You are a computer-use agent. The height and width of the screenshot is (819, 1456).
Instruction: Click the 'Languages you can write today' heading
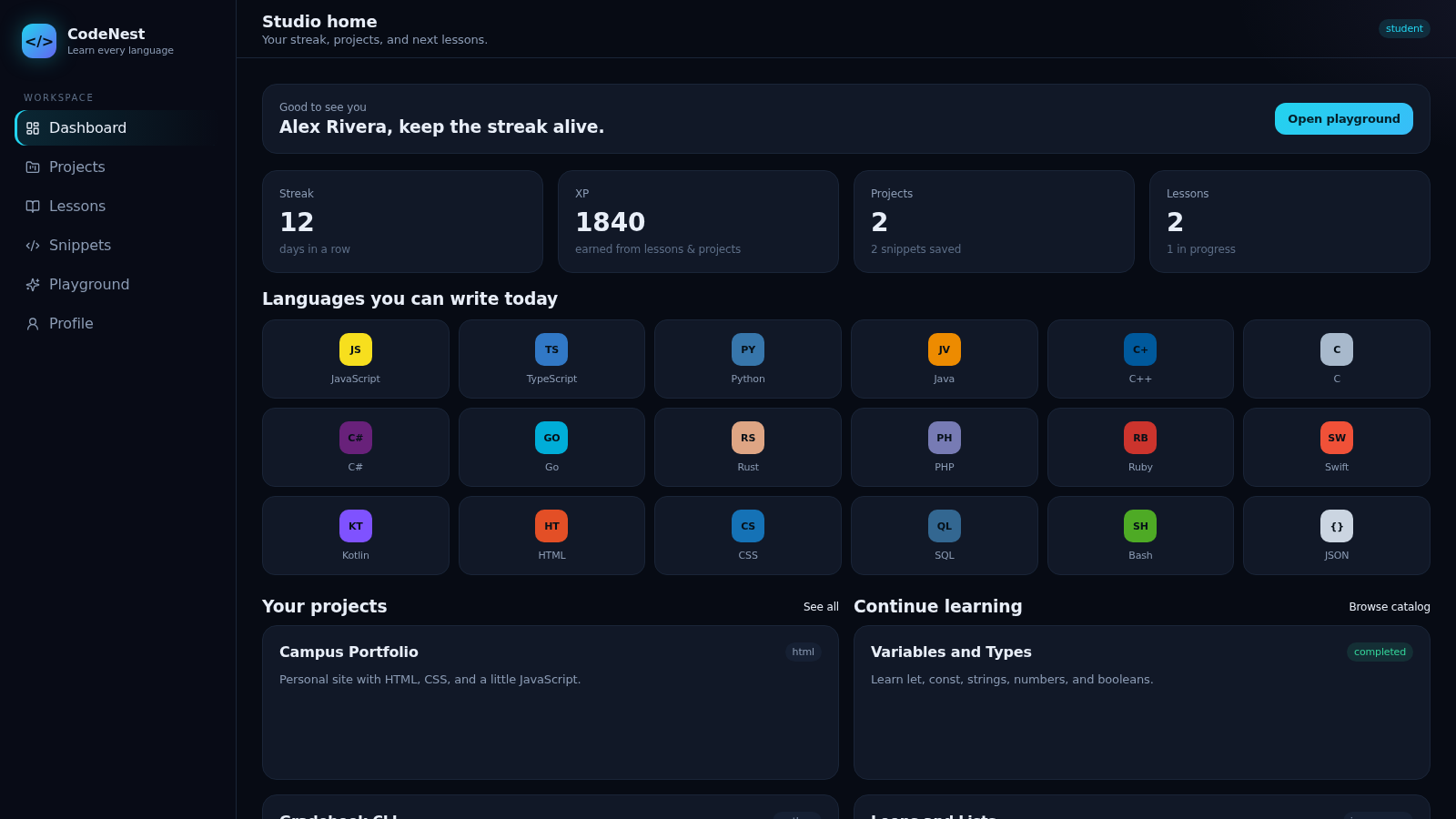409,298
